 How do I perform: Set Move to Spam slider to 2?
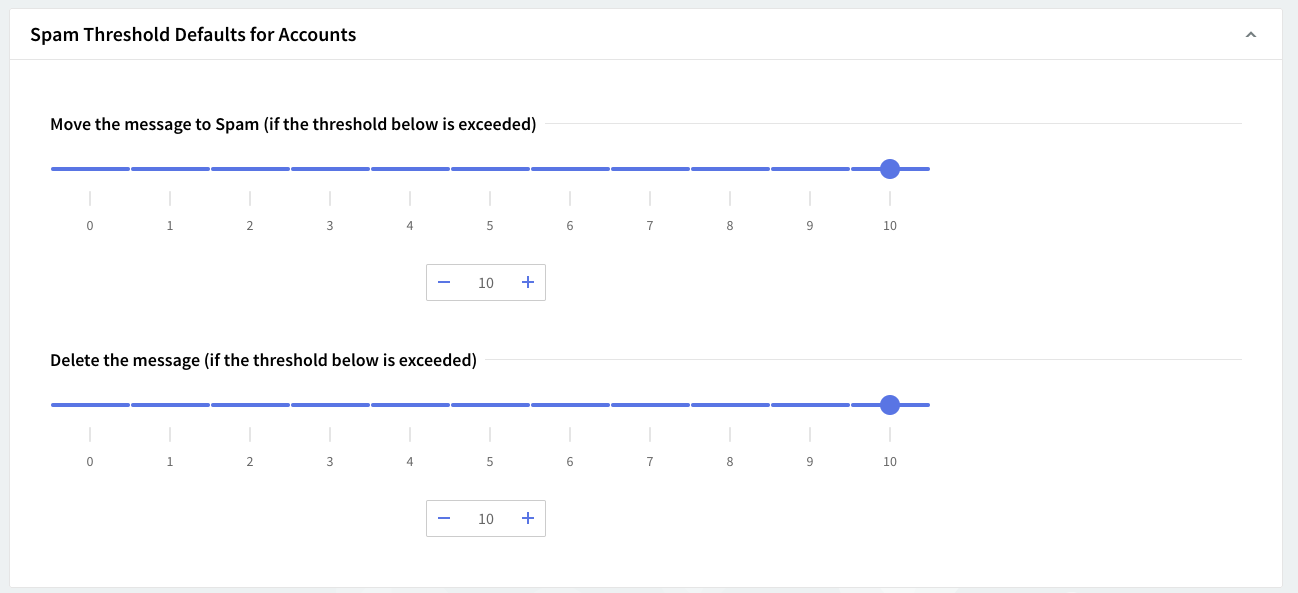(x=250, y=169)
